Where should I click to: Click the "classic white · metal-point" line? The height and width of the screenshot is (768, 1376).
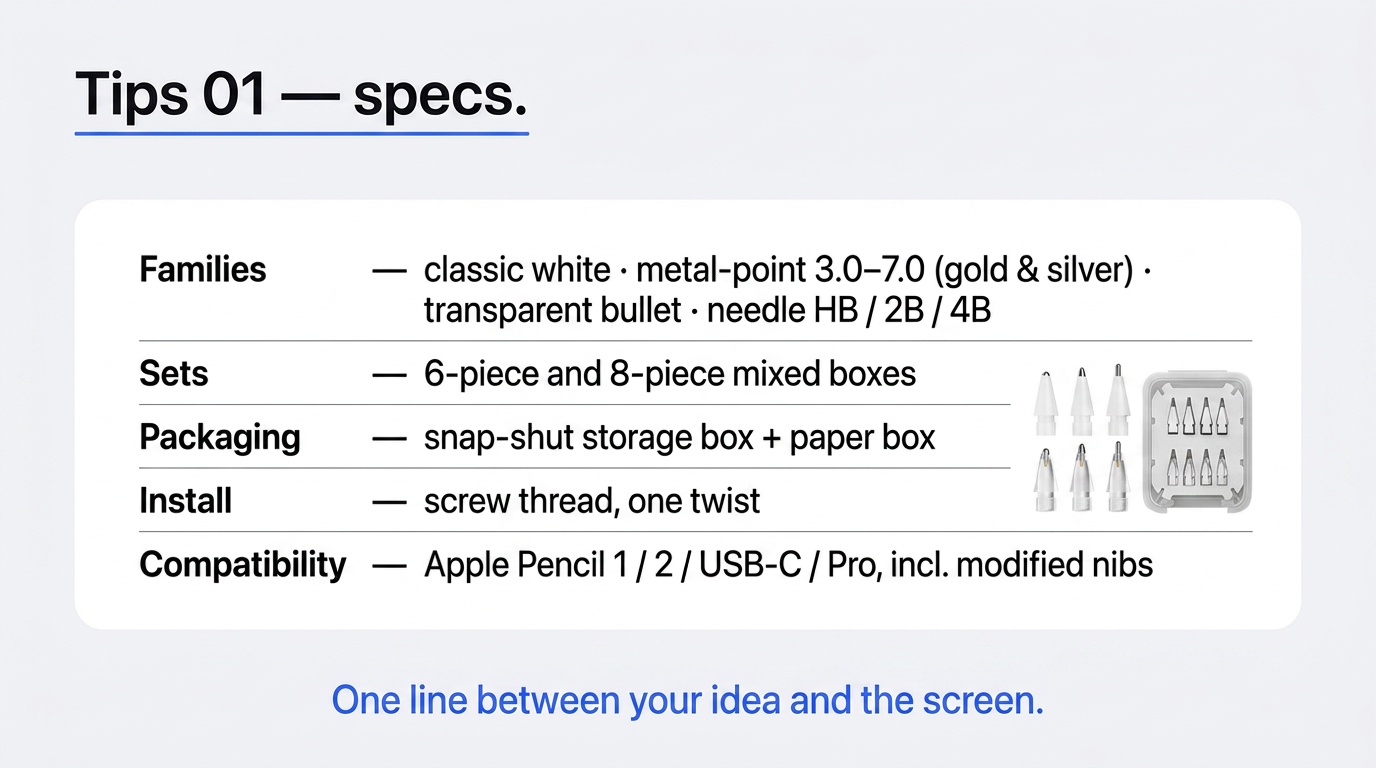click(788, 270)
